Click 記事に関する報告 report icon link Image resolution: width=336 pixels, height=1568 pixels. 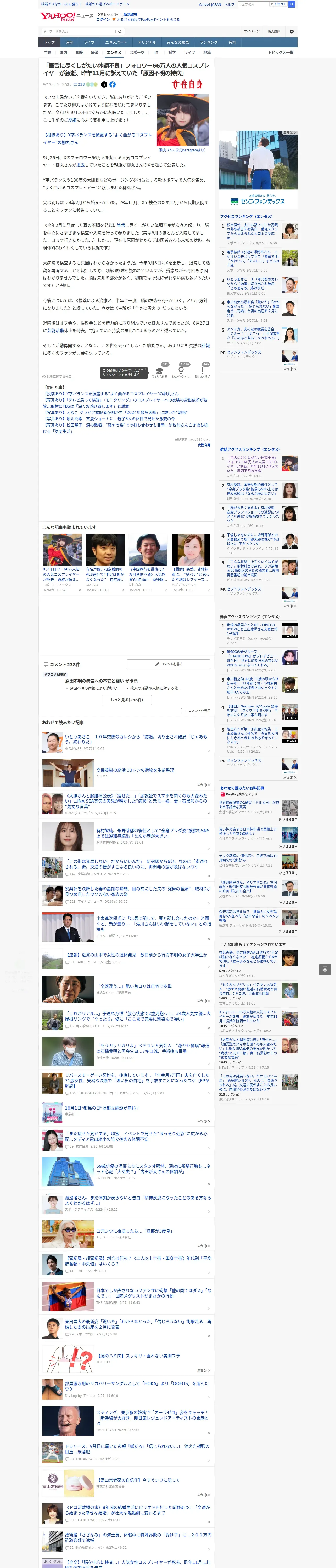tap(57, 376)
